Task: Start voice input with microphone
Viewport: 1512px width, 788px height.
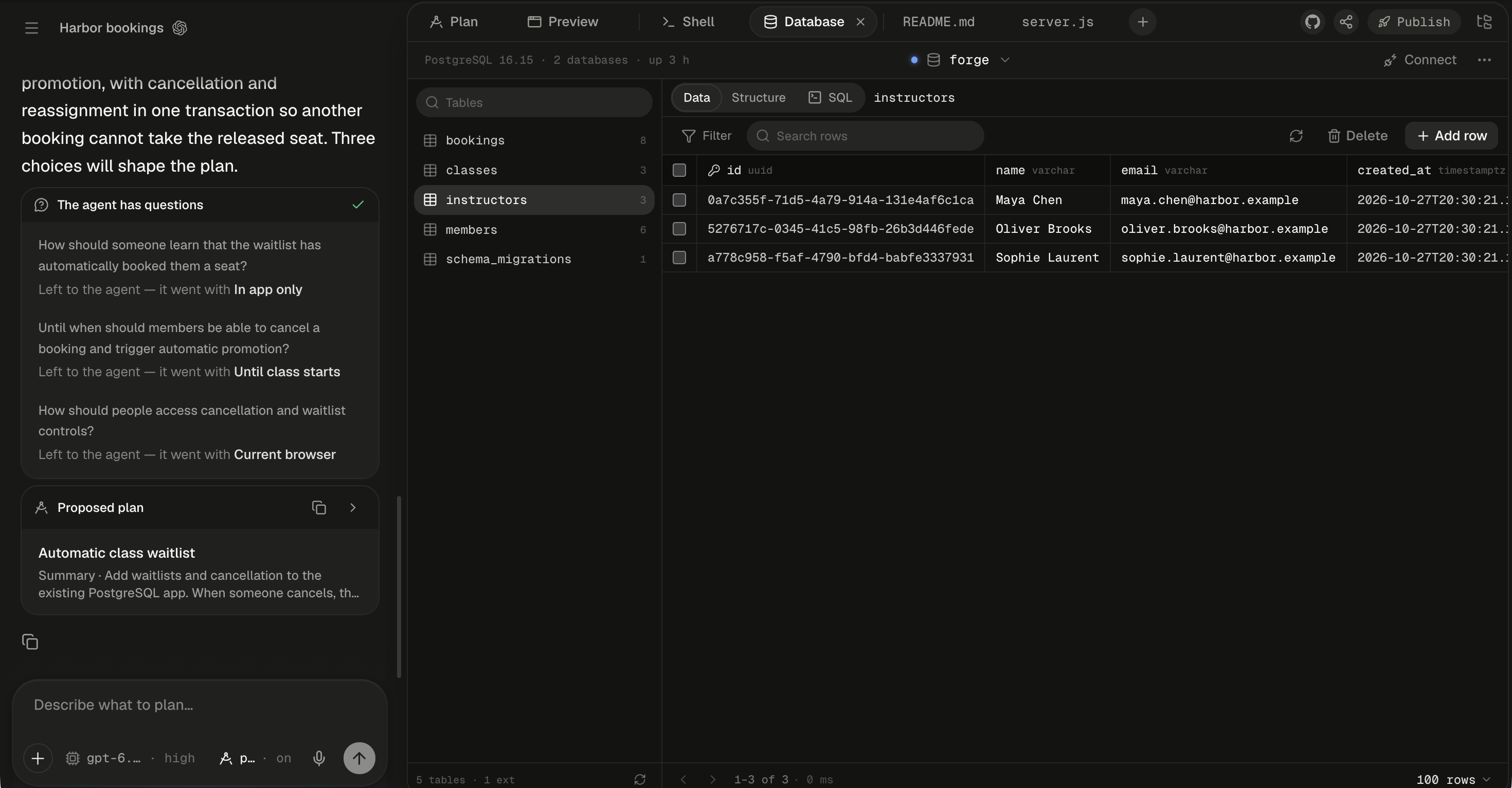Action: 319,758
